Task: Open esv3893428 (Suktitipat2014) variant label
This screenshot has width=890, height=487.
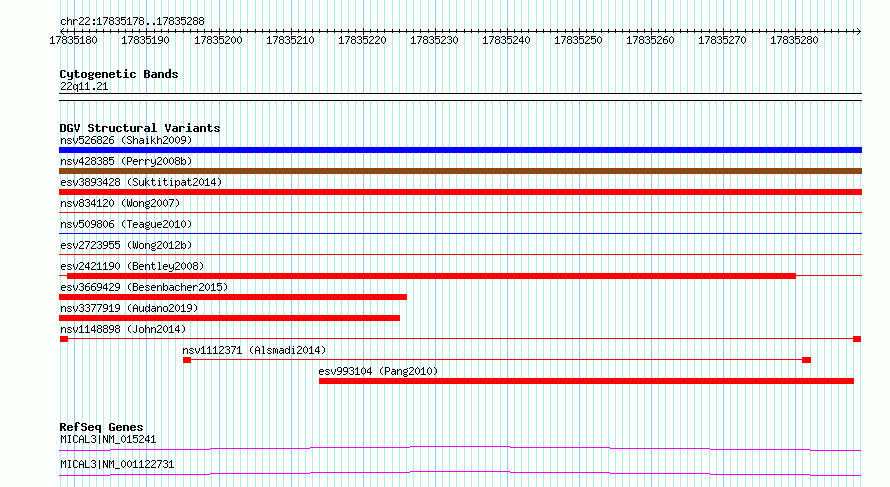Action: coord(141,182)
